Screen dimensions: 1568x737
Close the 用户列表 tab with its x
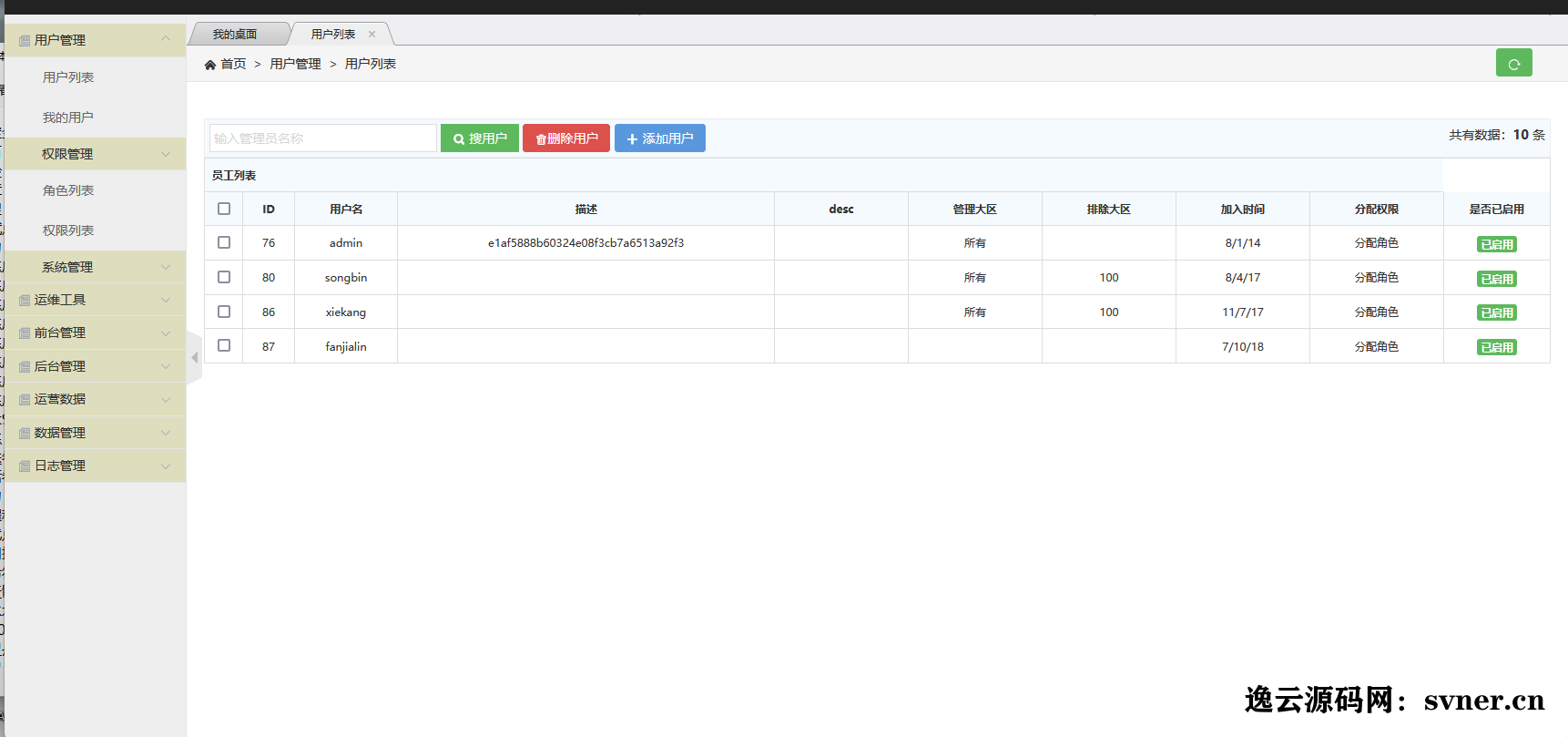coord(372,35)
